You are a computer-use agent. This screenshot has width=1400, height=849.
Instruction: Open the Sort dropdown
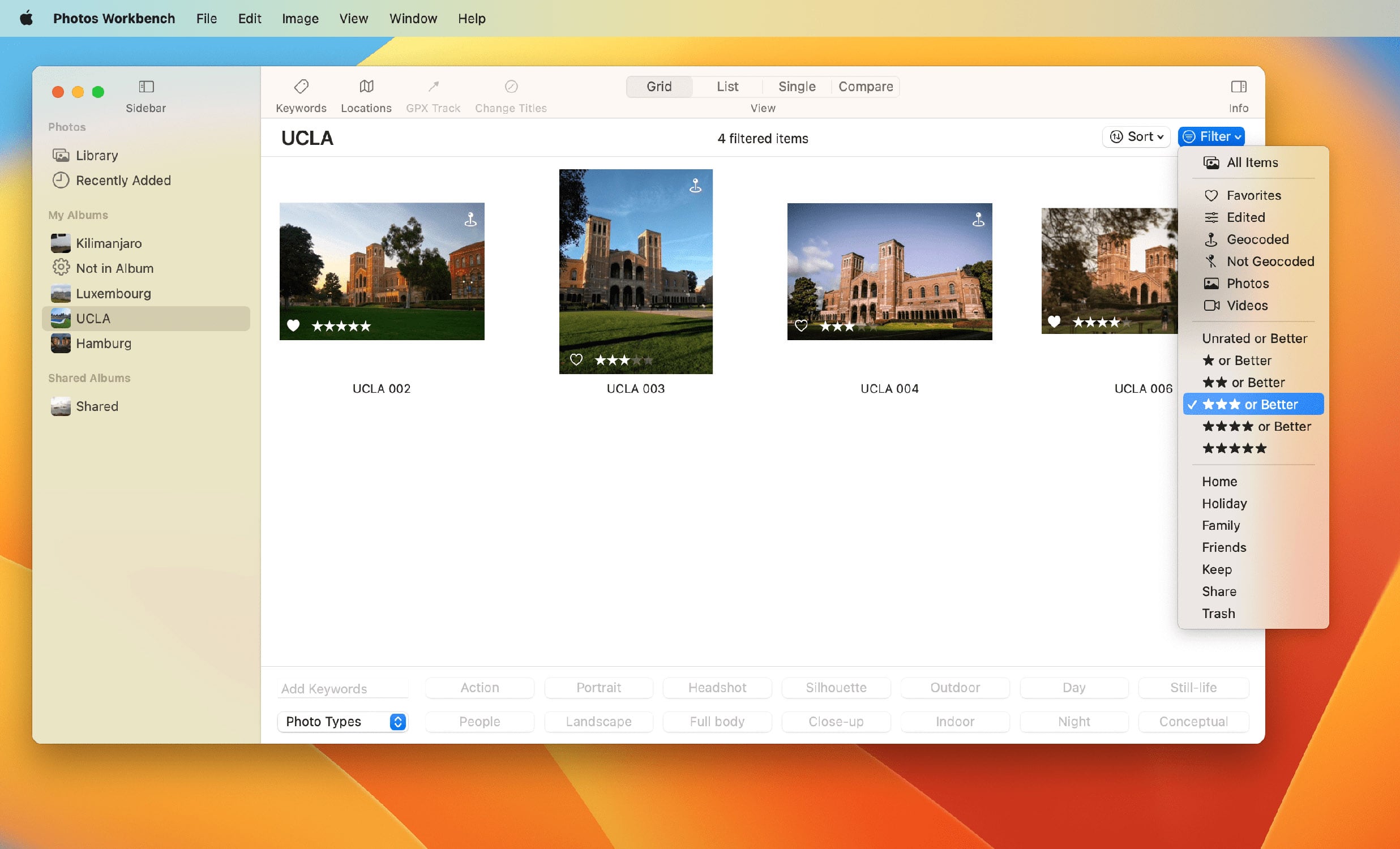point(1136,136)
